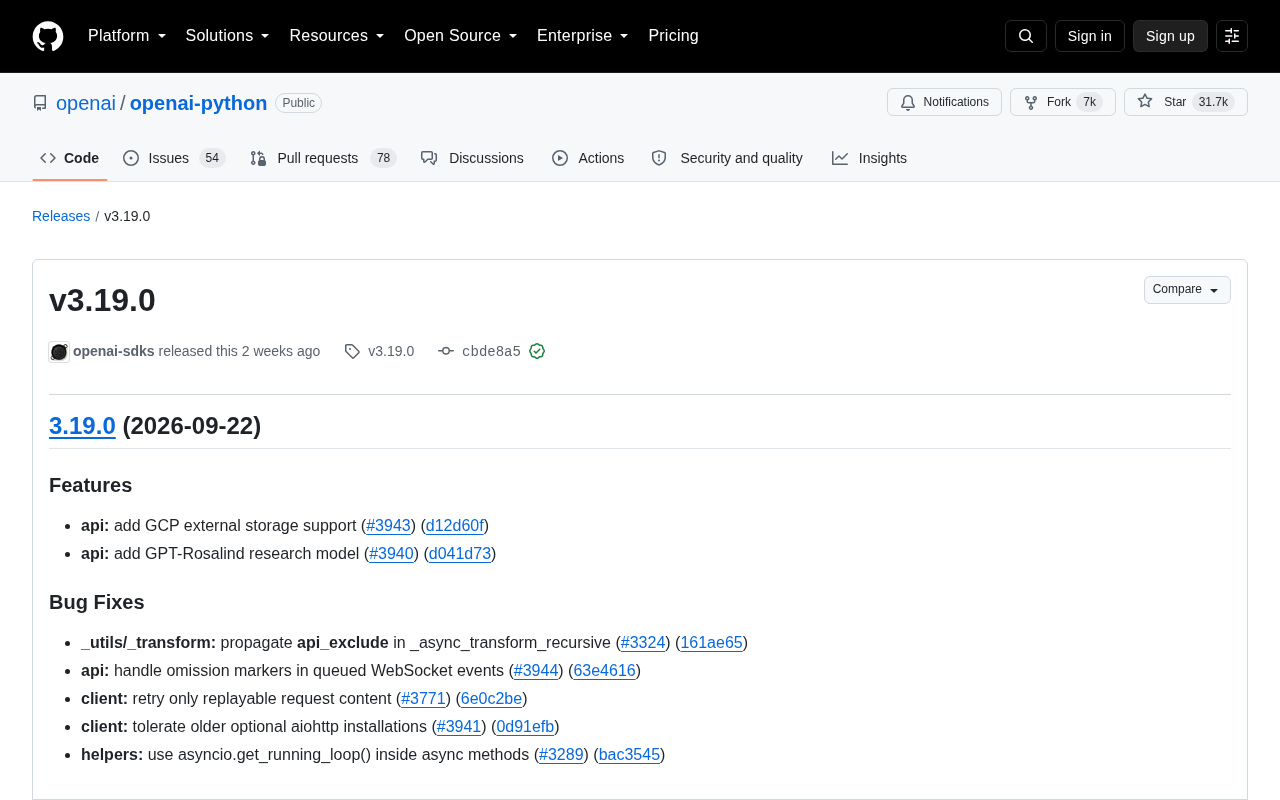The height and width of the screenshot is (800, 1280).
Task: Click the green verified check status icon
Action: pyautogui.click(x=537, y=351)
